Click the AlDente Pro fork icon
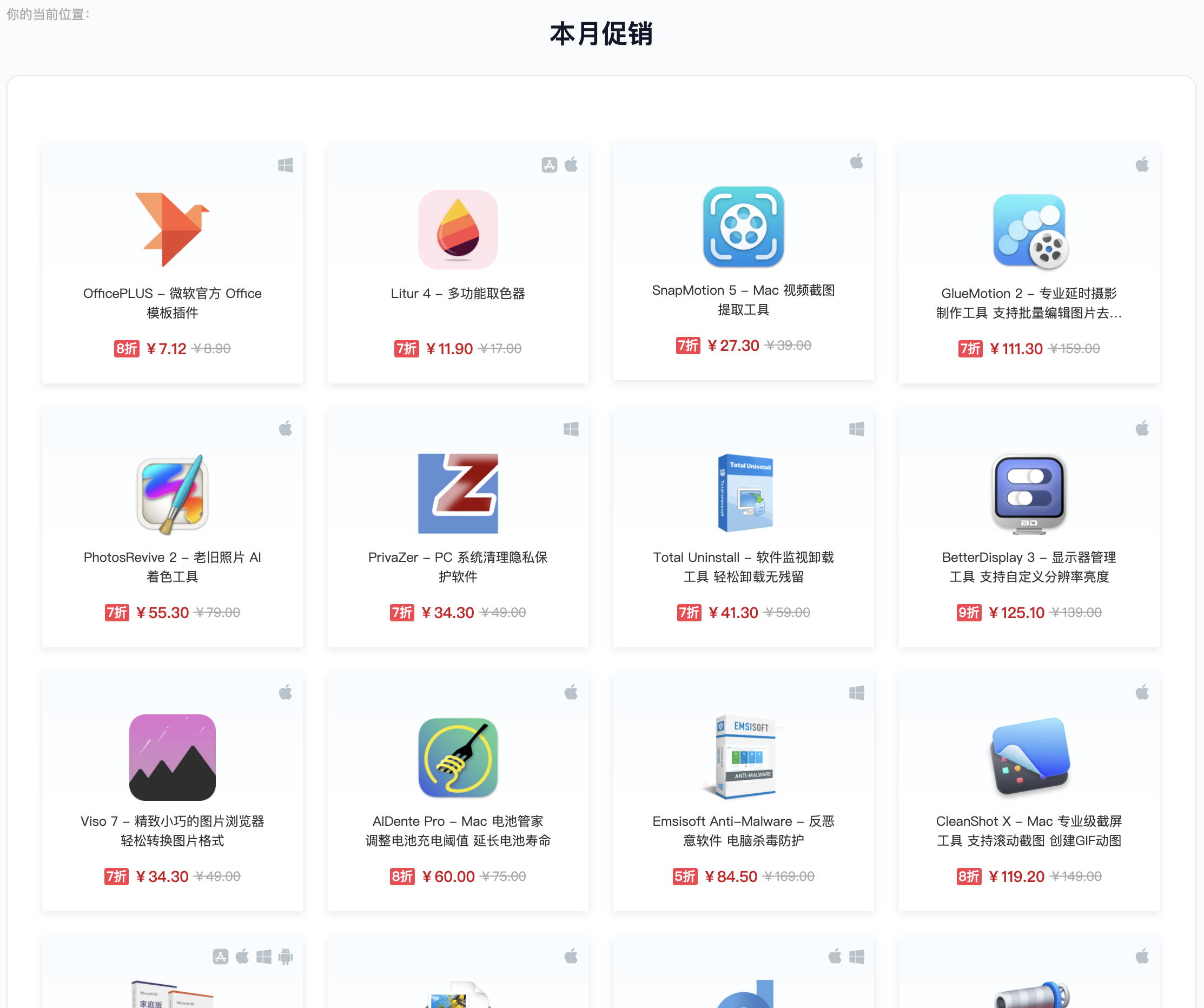The image size is (1204, 1008). tap(458, 758)
